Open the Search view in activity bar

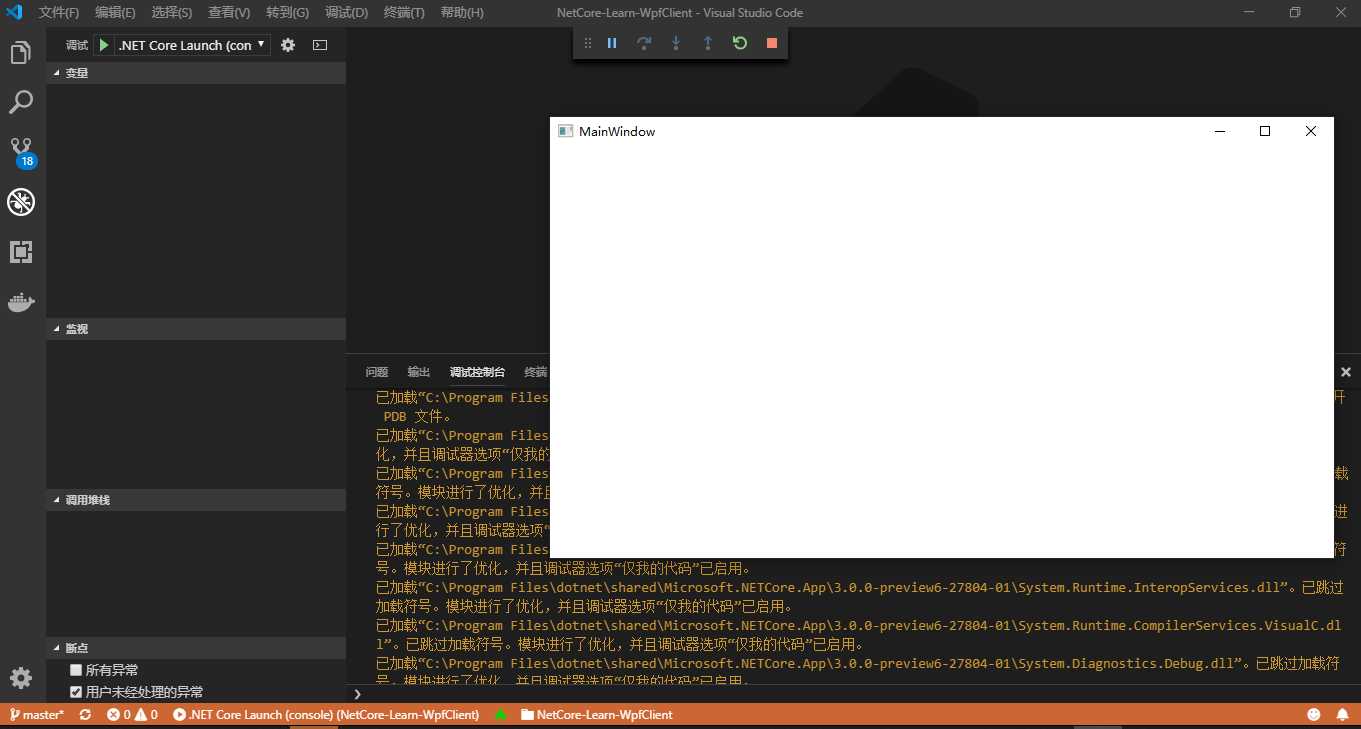click(21, 102)
